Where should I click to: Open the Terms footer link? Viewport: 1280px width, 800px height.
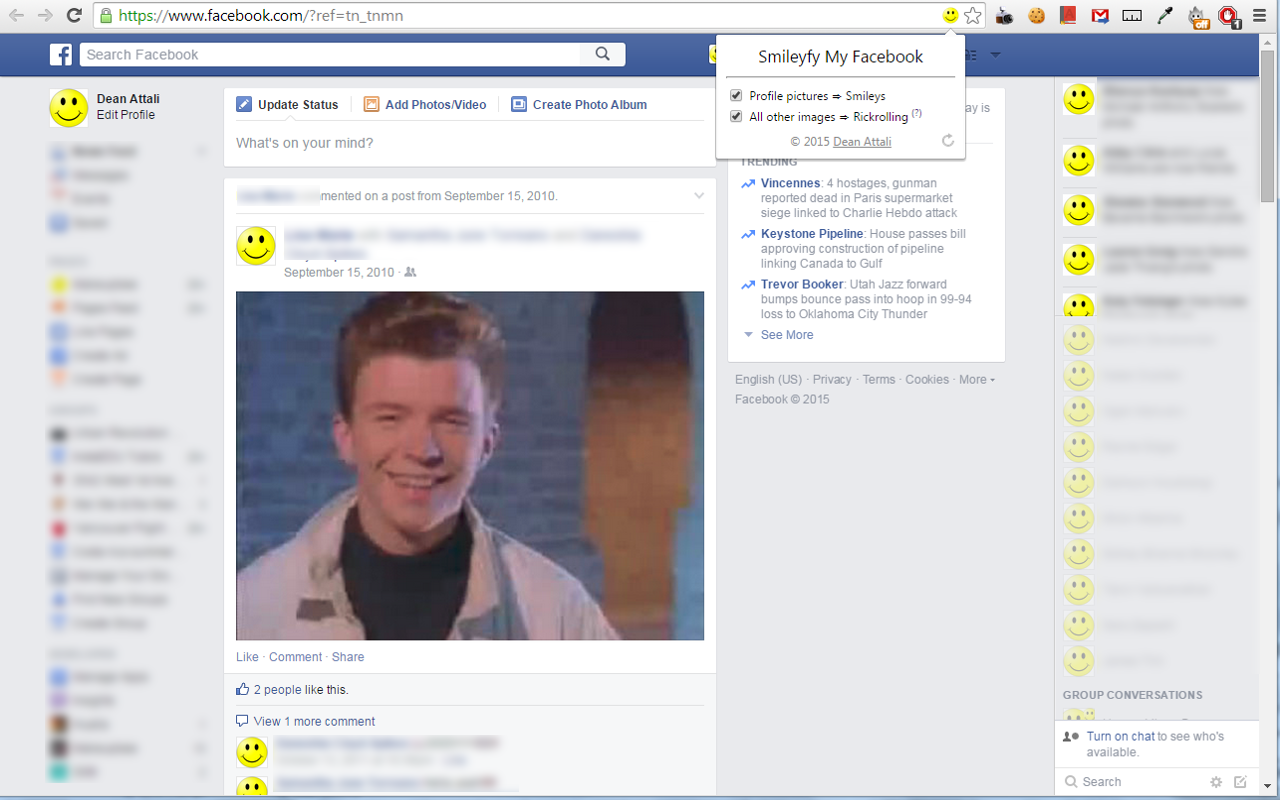tap(879, 379)
